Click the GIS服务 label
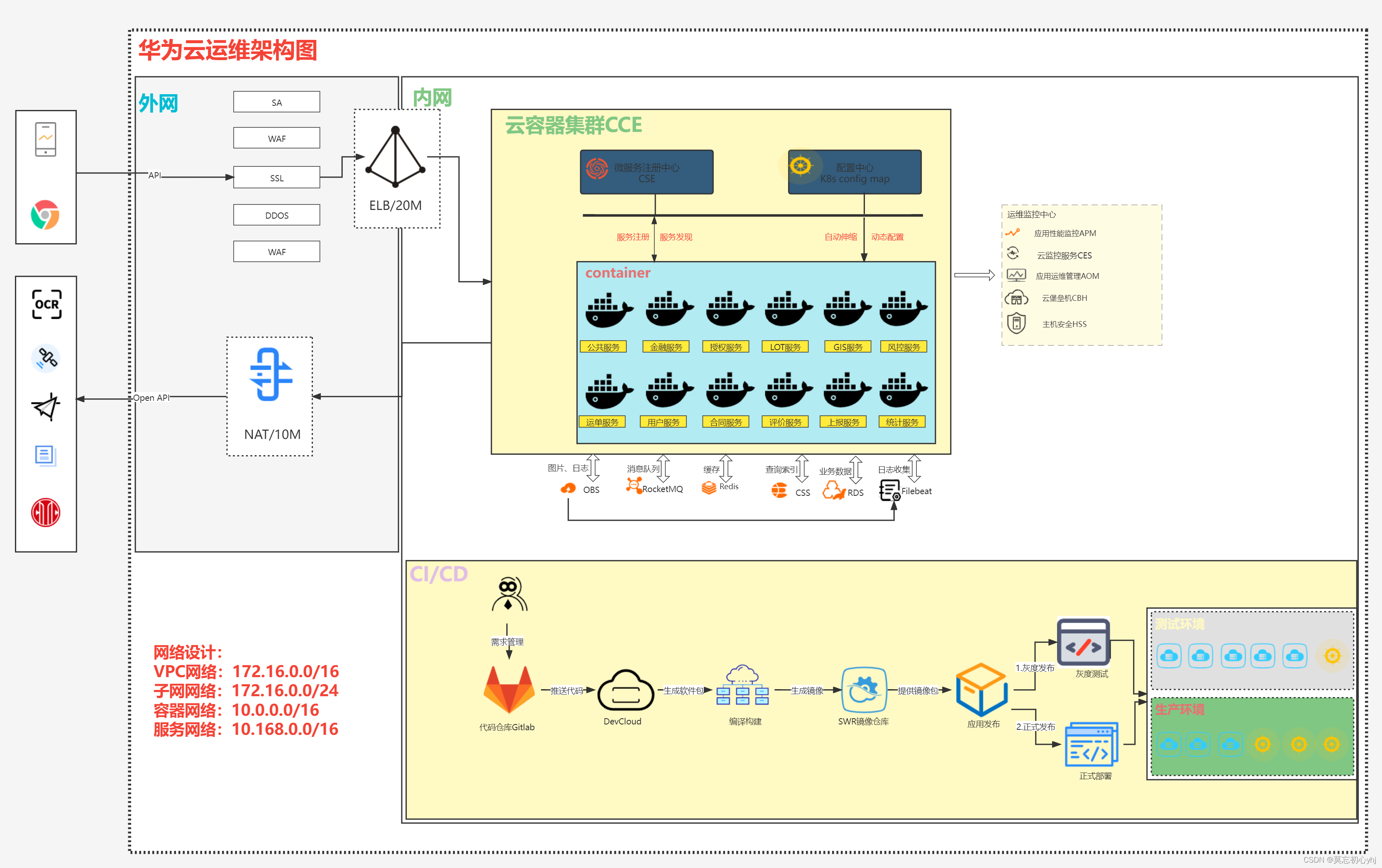The image size is (1382, 868). point(848,347)
